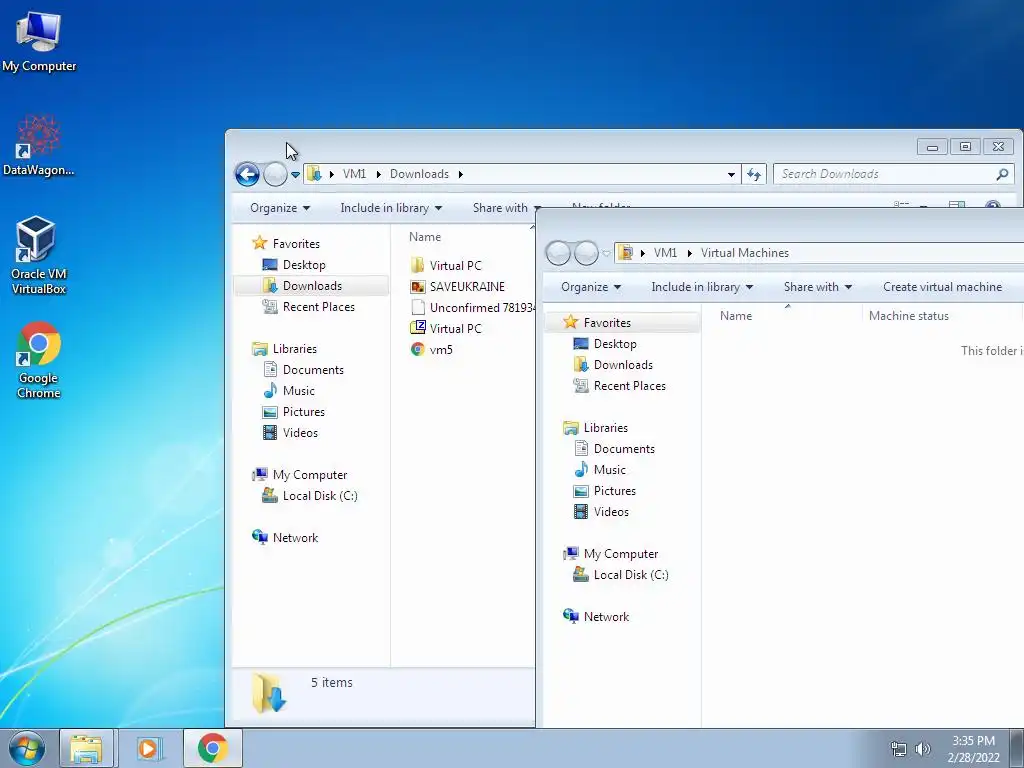
Task: Click Windows Explorer on the taskbar
Action: 86,748
